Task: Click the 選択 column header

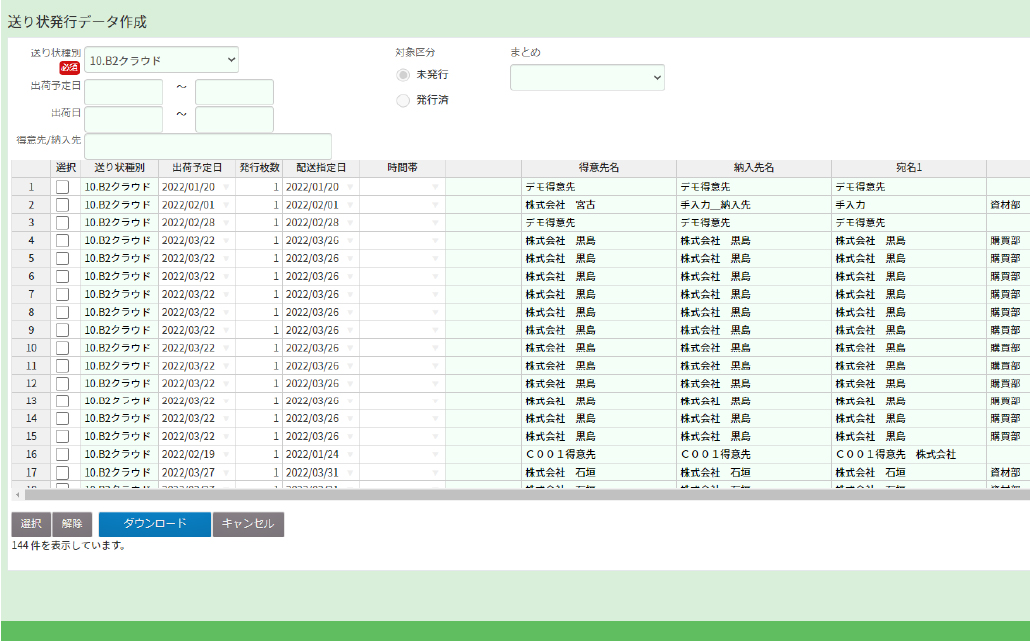Action: point(66,168)
